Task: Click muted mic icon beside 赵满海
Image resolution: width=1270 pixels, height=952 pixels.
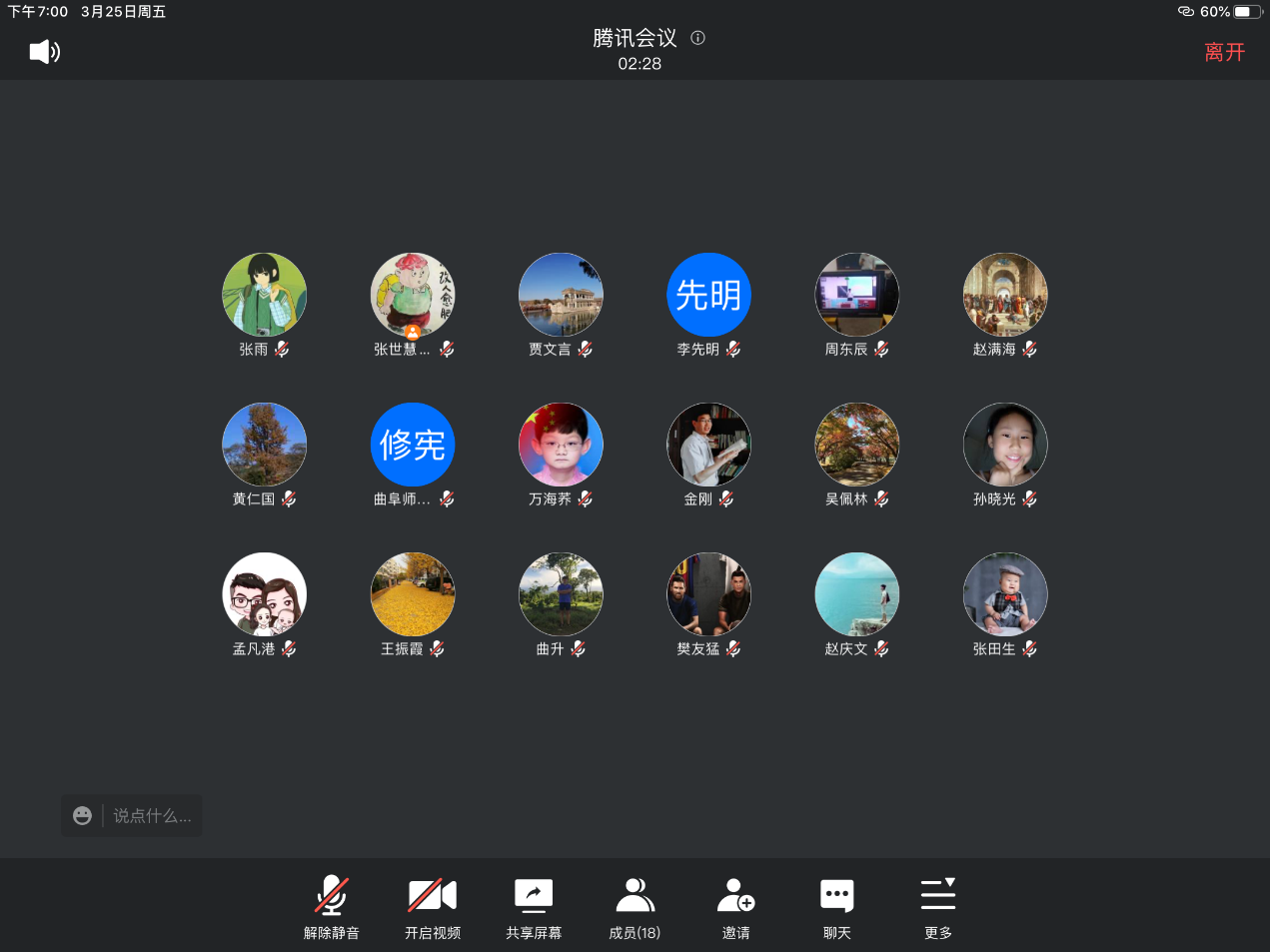Action: click(x=1030, y=349)
